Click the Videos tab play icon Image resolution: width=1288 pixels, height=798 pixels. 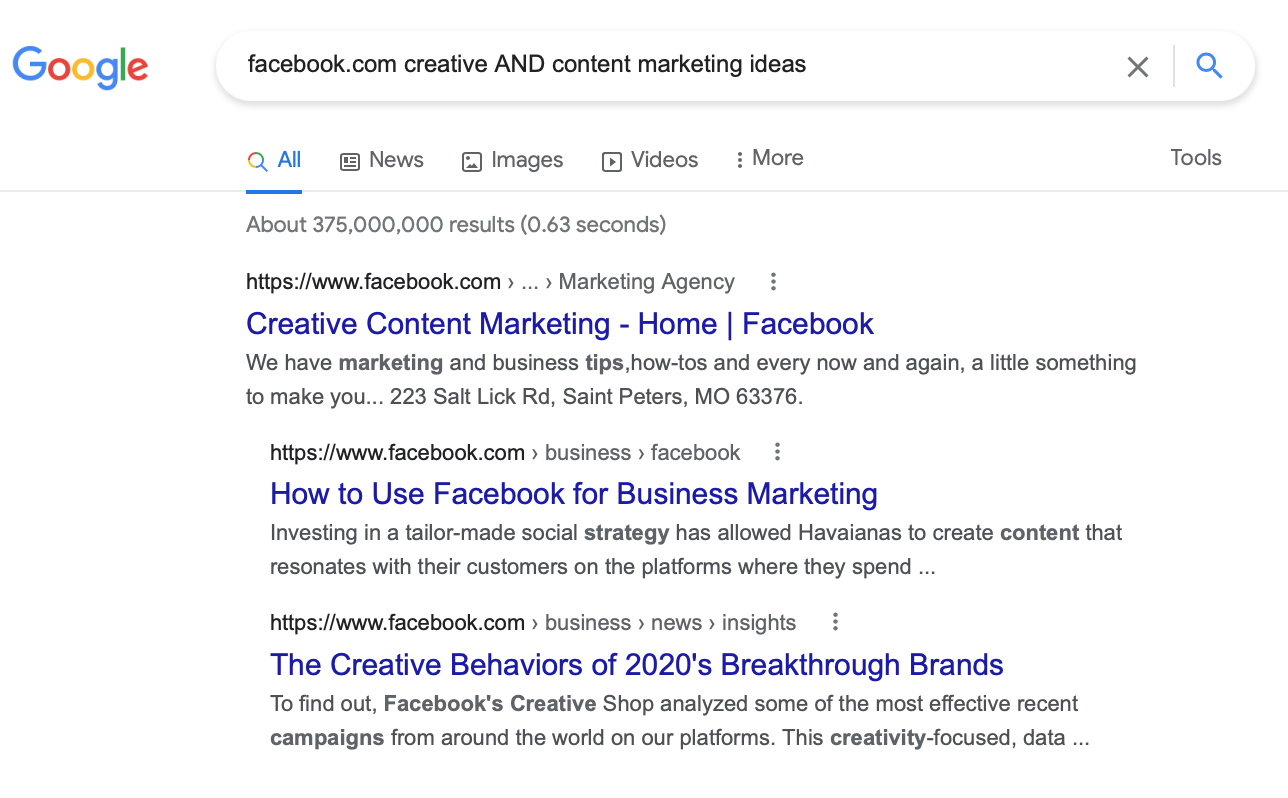click(611, 161)
